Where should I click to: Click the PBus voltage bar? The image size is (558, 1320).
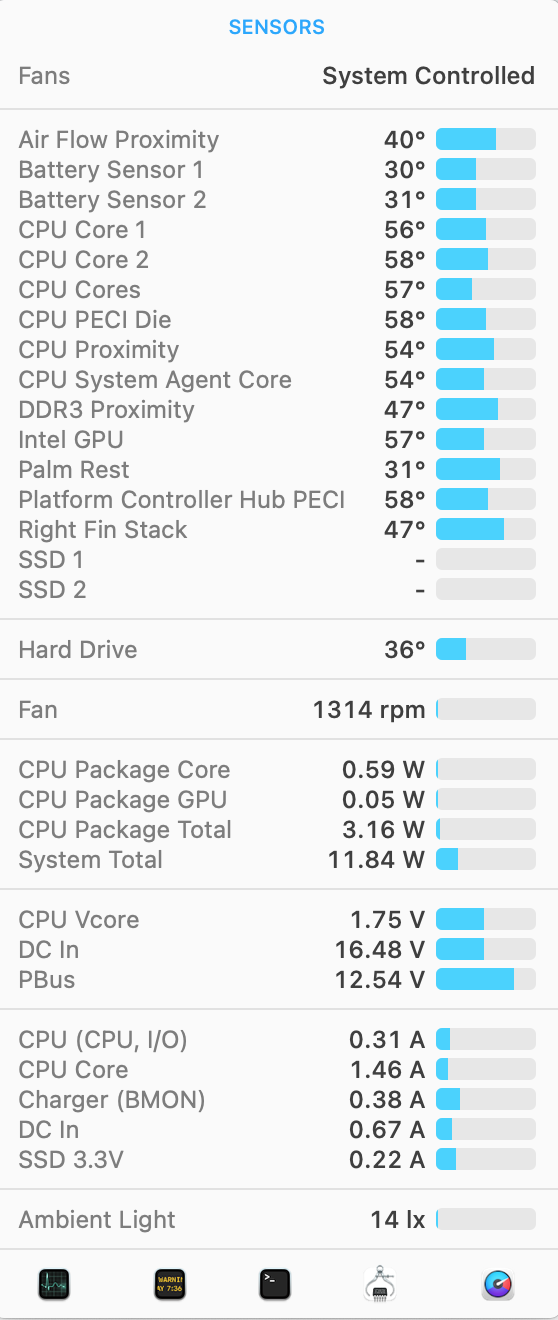click(x=486, y=980)
